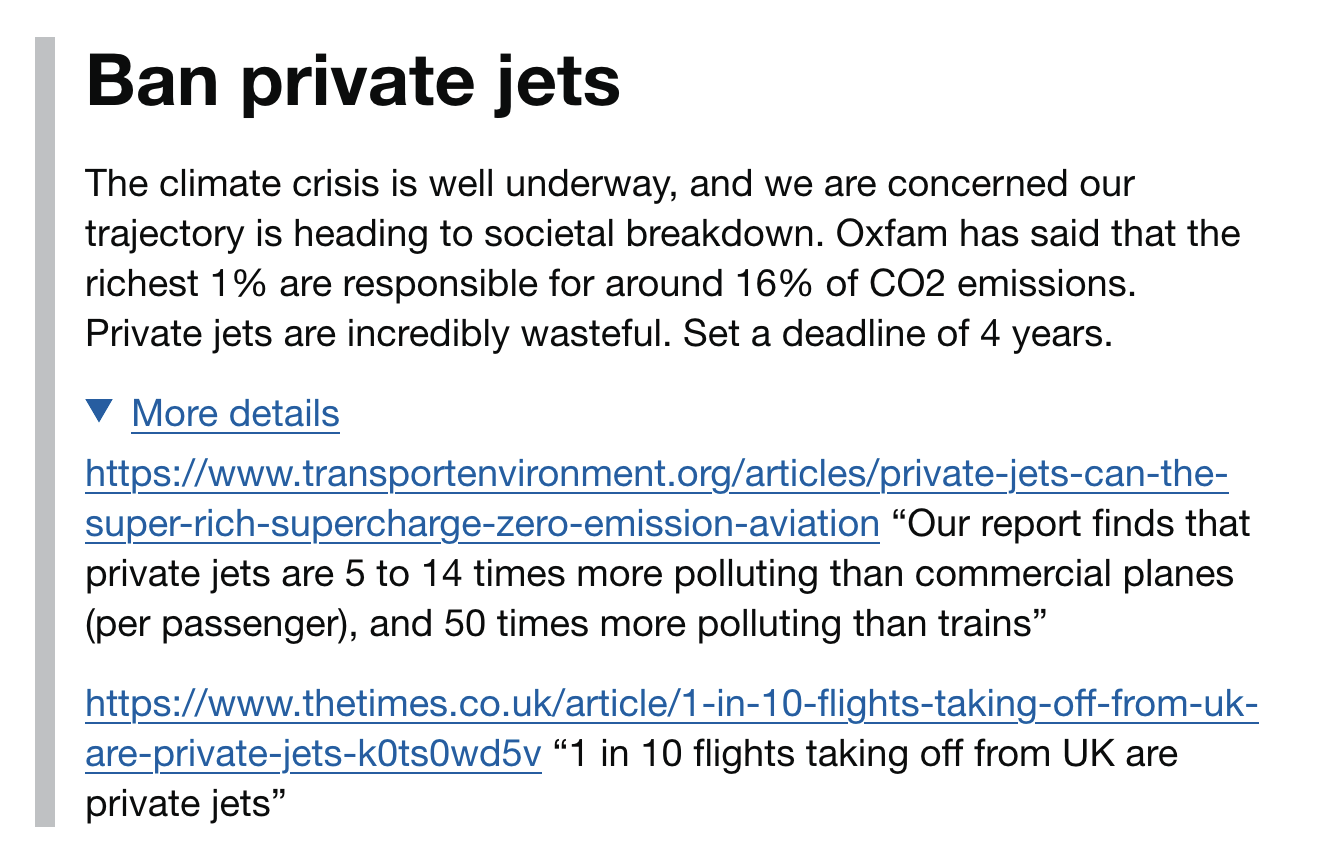
Task: Open the transportenvironment.org article link
Action: 656,473
